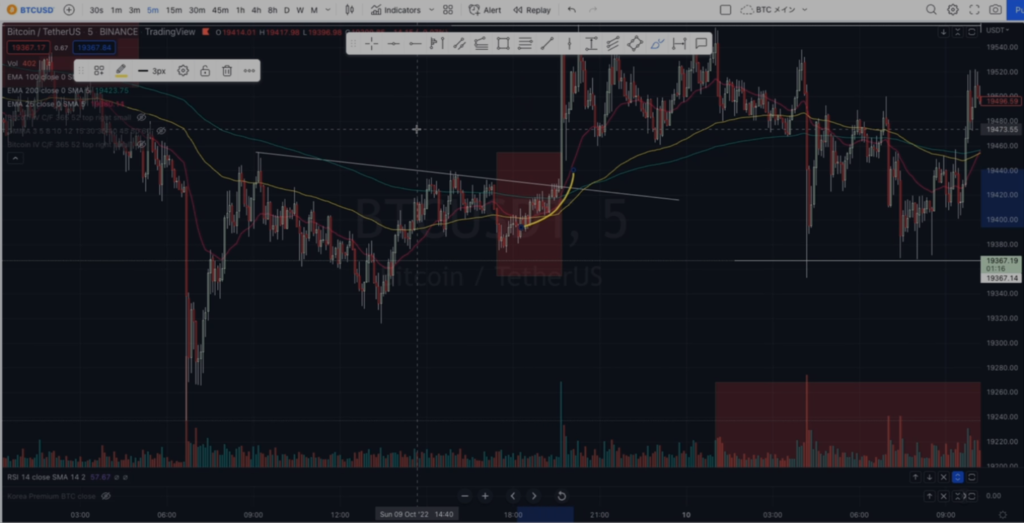This screenshot has height=523, width=1024.
Task: Open the USDT currency dropdown
Action: pyautogui.click(x=997, y=30)
